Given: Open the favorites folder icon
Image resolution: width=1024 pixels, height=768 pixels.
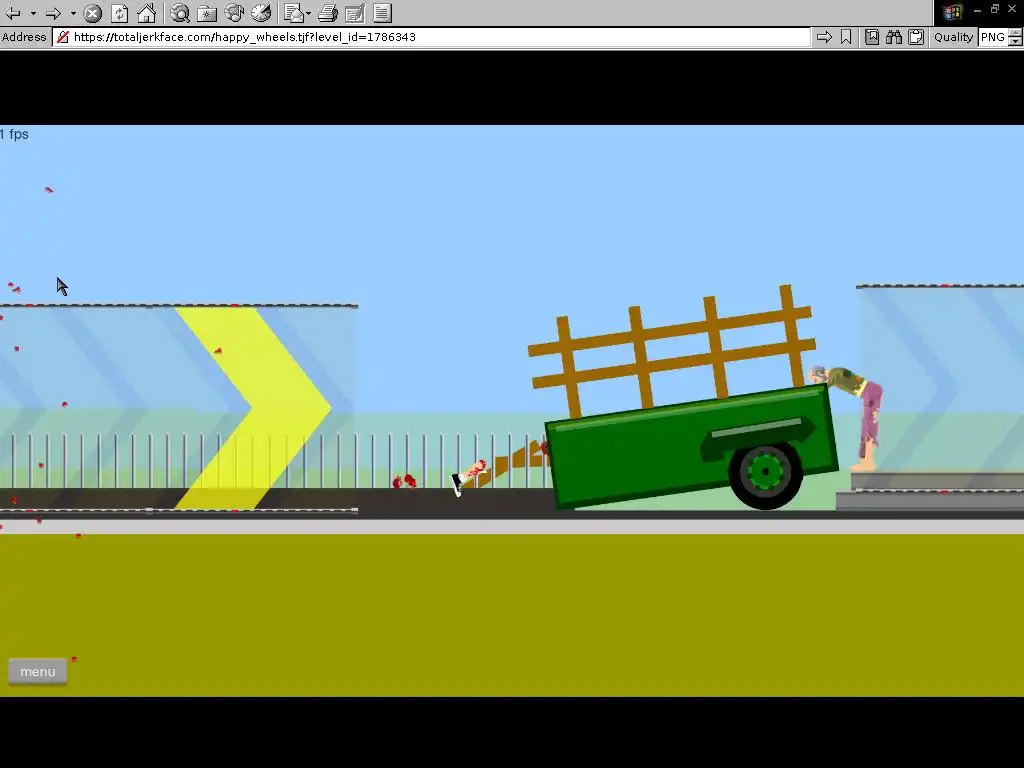Looking at the screenshot, I should (207, 13).
